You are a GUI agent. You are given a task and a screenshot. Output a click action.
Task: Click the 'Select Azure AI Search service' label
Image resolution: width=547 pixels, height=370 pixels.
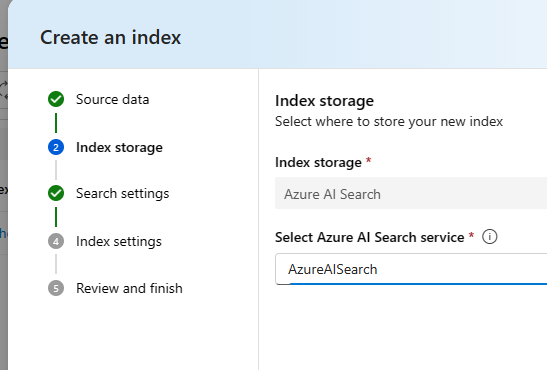[369, 237]
